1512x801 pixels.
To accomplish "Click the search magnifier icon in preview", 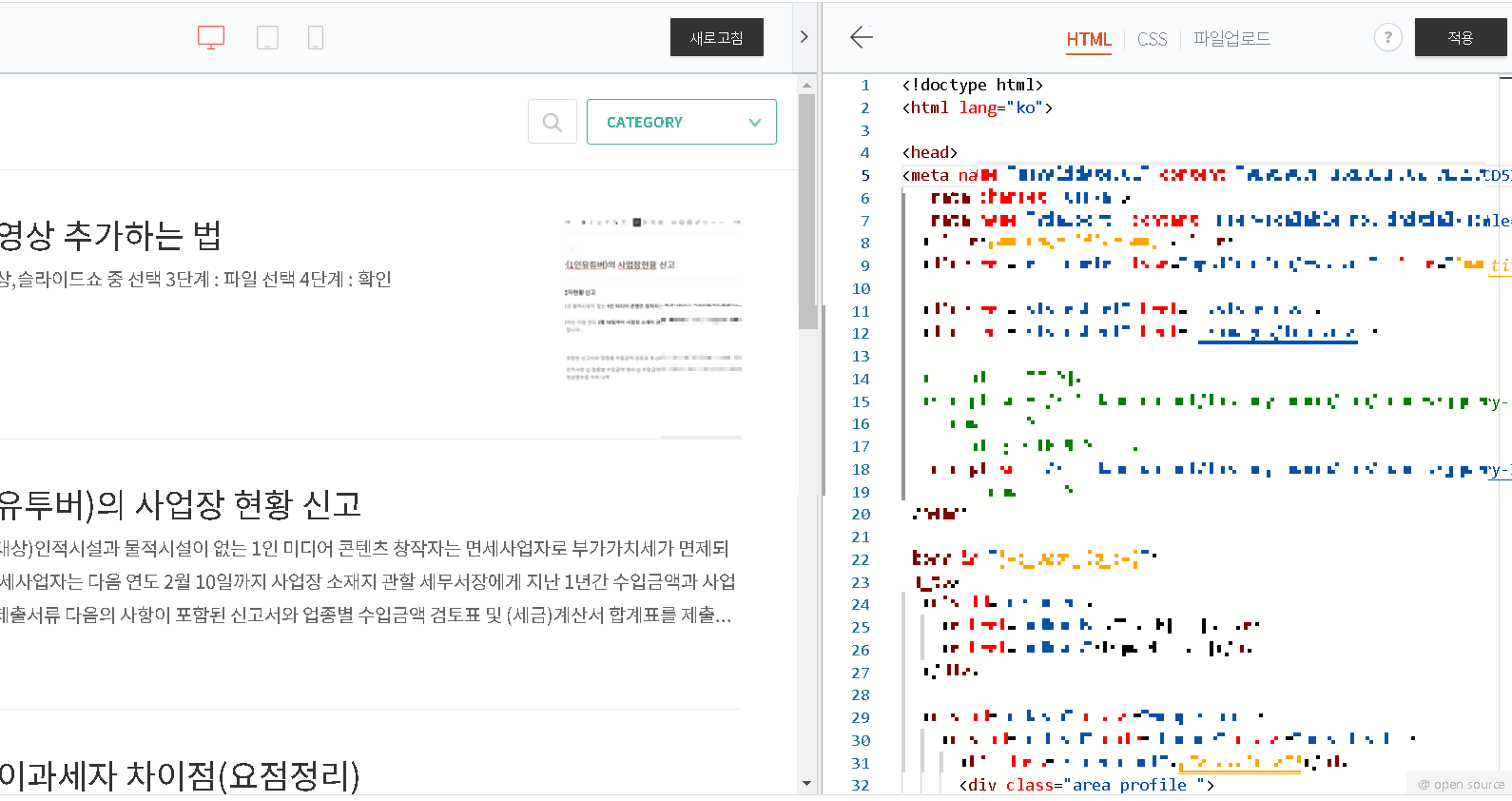I will (x=552, y=122).
